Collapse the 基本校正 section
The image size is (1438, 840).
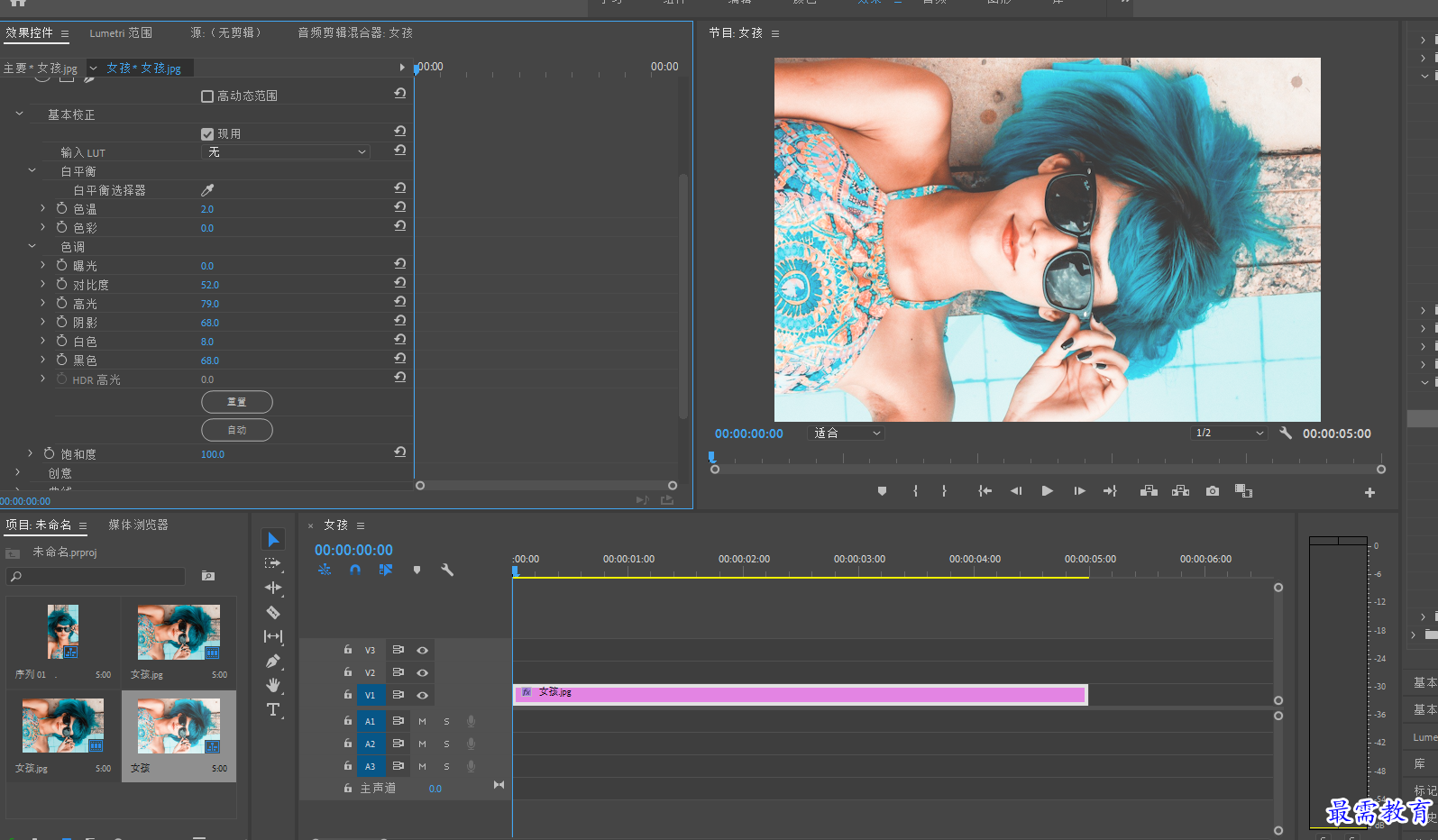tap(19, 114)
